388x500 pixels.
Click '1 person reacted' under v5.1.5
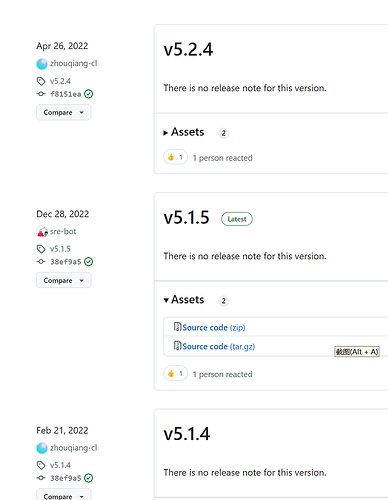click(x=222, y=374)
